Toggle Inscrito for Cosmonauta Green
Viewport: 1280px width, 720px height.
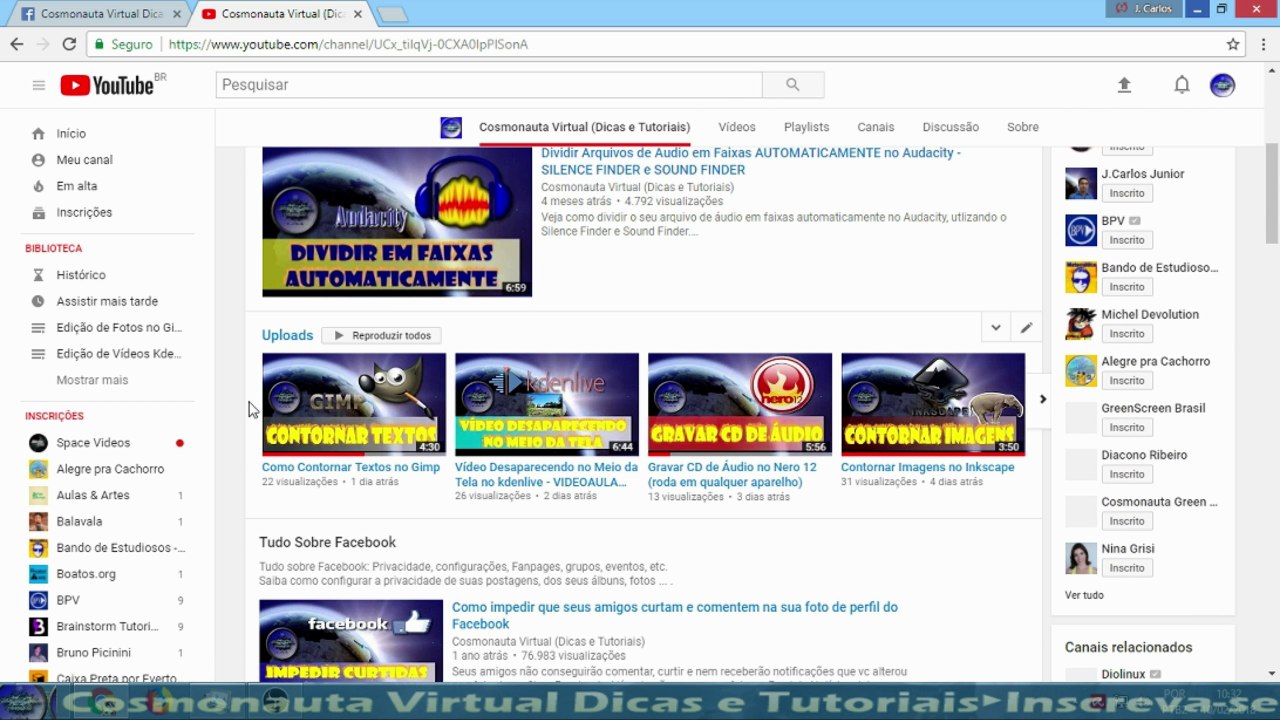[x=1127, y=521]
